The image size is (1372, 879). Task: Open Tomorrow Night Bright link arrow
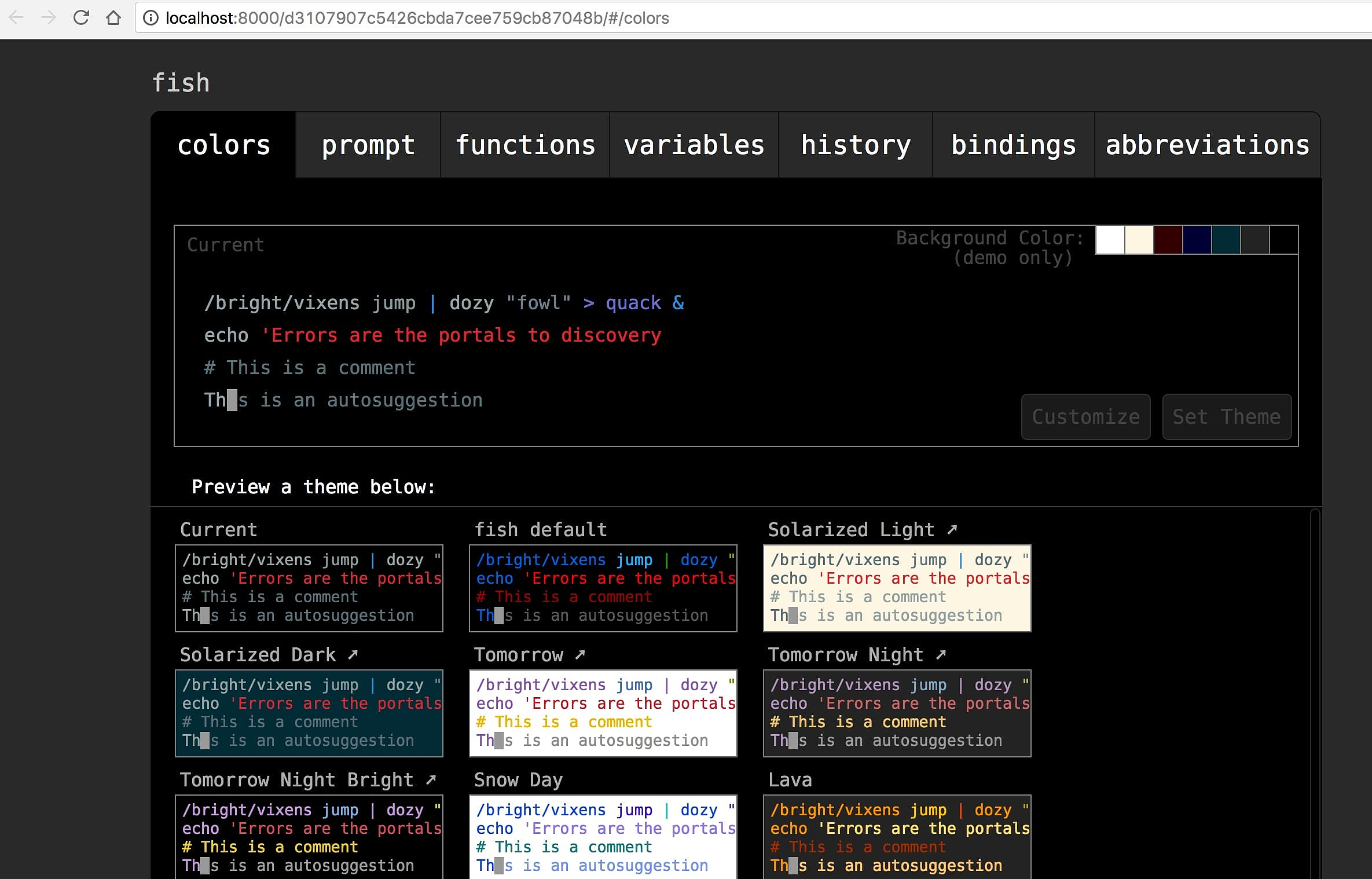[x=431, y=779]
